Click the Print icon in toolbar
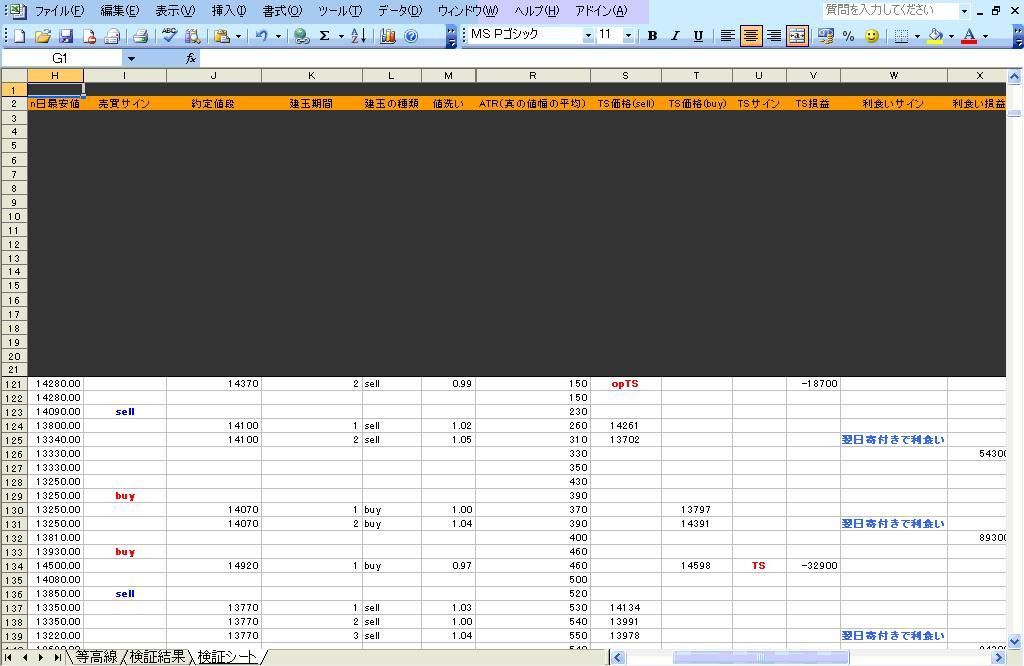Screen dimensions: 1024x666 click(x=140, y=36)
